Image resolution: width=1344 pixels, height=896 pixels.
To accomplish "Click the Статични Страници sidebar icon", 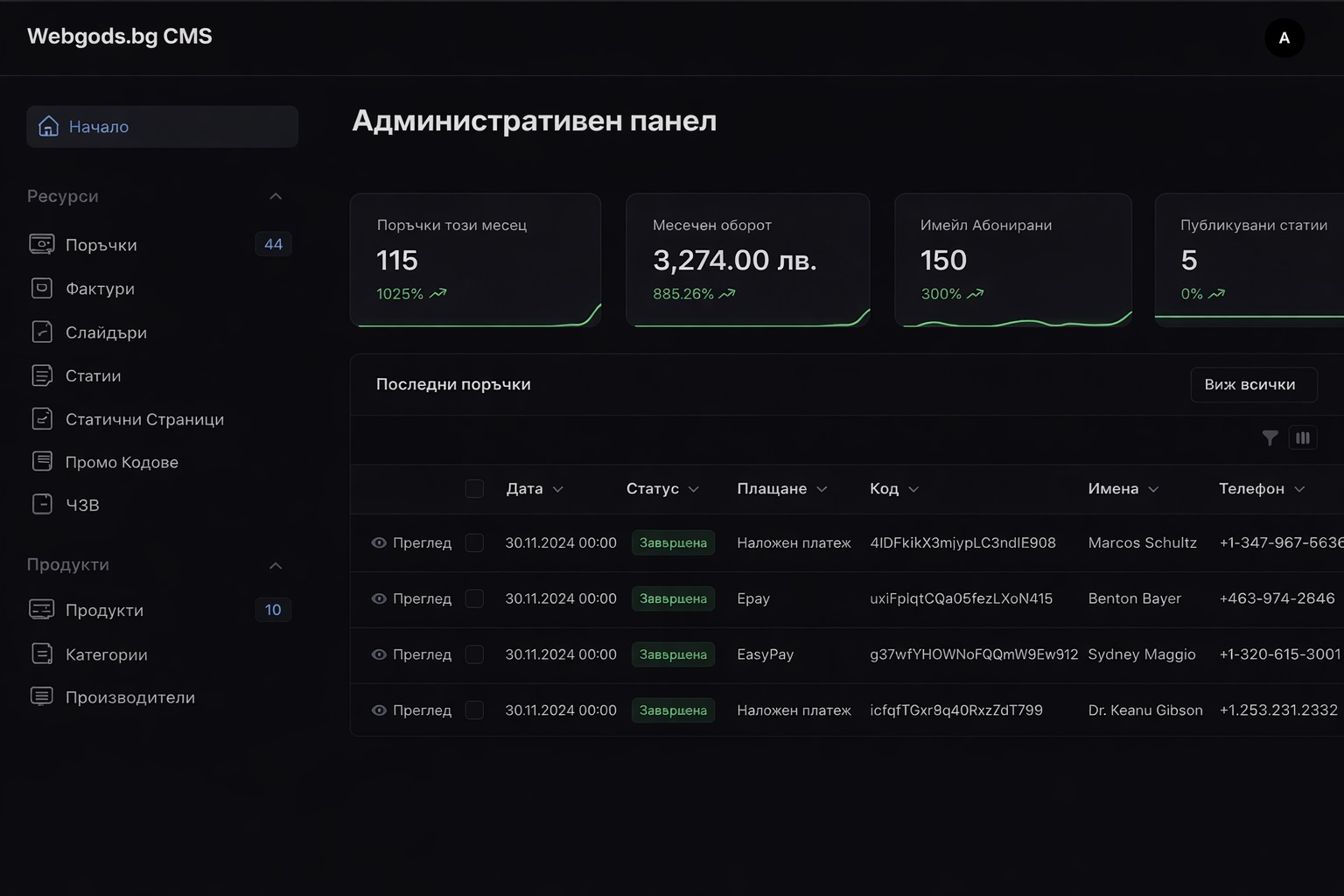I will [x=42, y=418].
